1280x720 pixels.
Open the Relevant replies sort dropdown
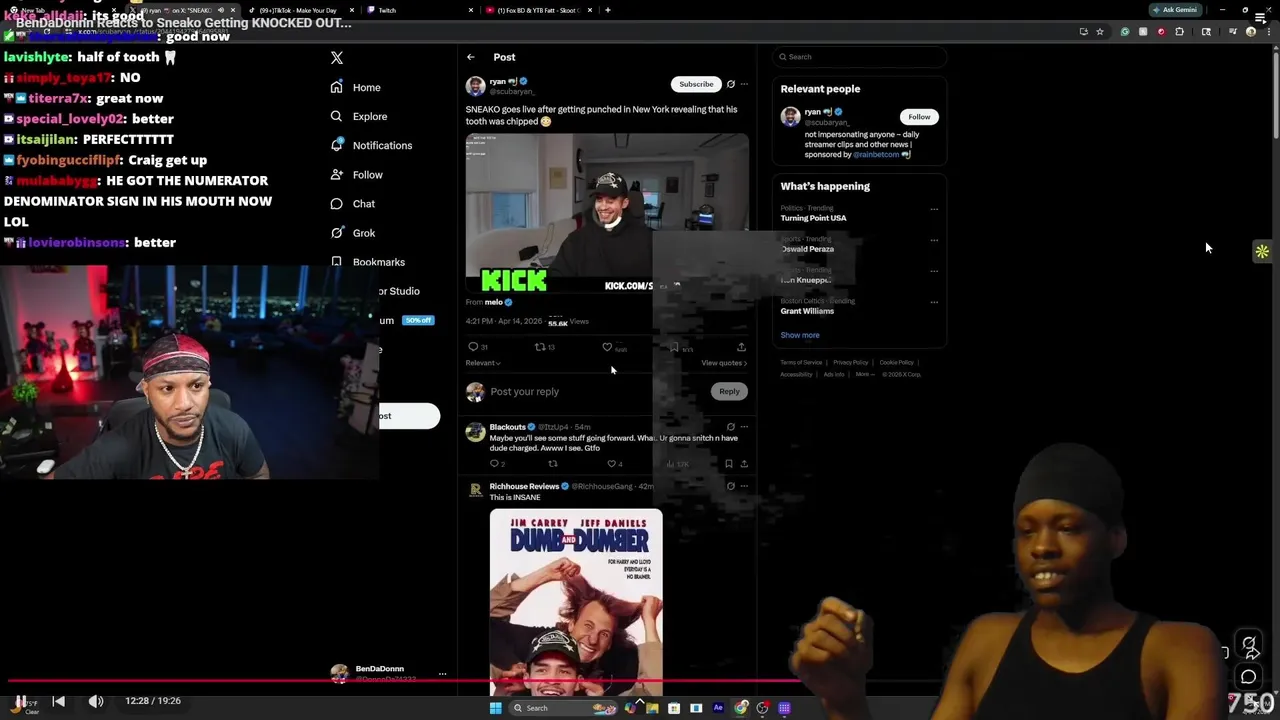(x=483, y=363)
